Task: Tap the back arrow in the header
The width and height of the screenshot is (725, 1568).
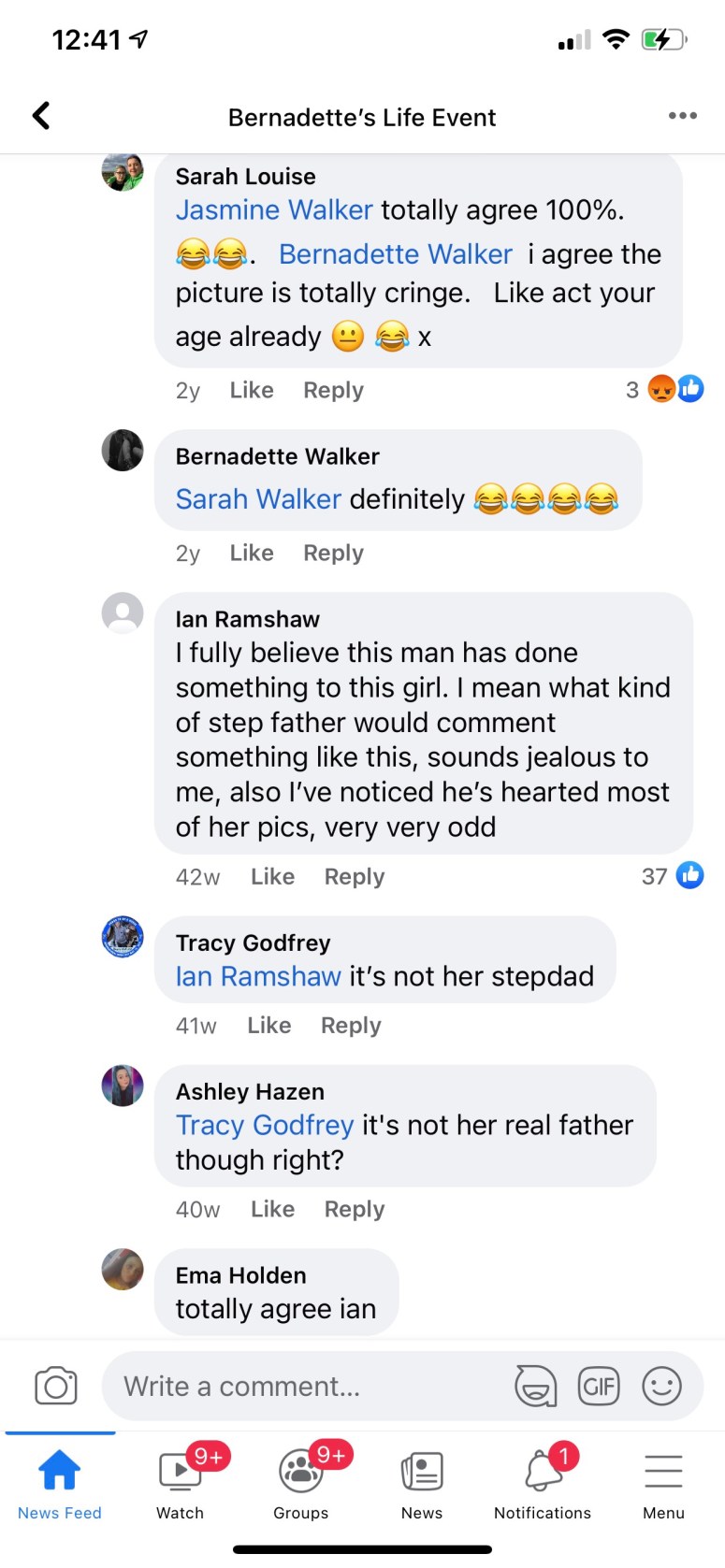Action: (41, 116)
